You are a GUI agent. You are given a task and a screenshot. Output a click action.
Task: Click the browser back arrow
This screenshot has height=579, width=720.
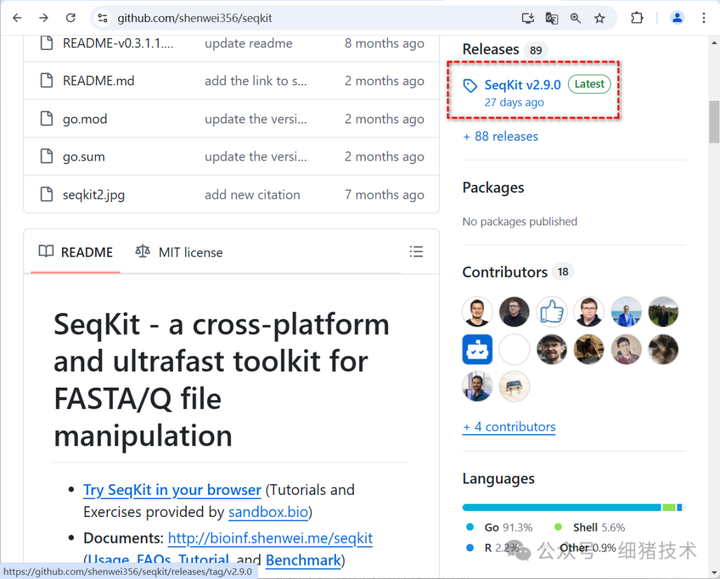[17, 18]
